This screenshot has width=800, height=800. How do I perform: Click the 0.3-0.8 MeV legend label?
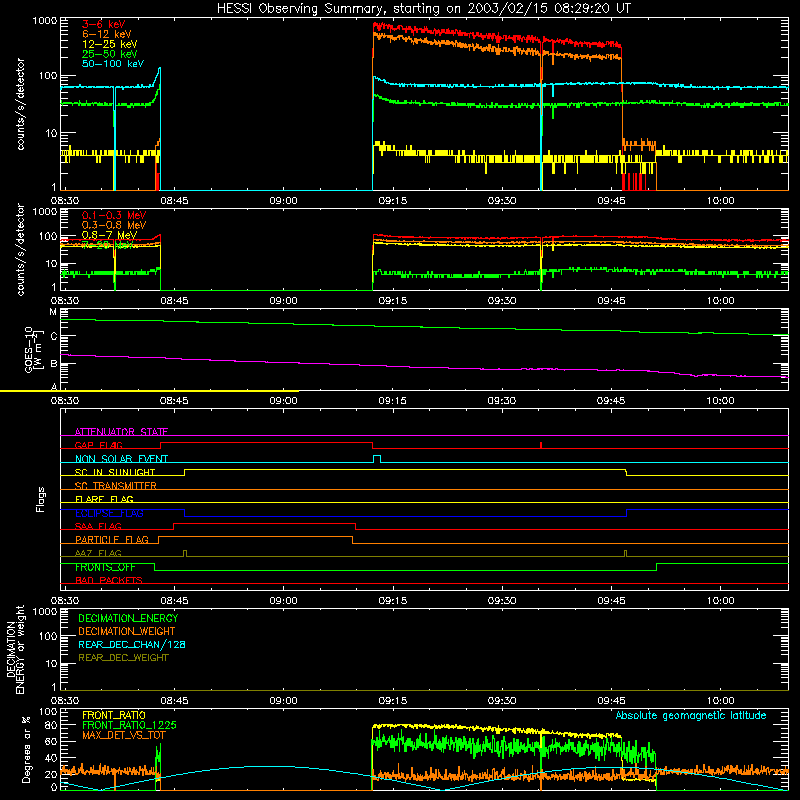point(114,225)
